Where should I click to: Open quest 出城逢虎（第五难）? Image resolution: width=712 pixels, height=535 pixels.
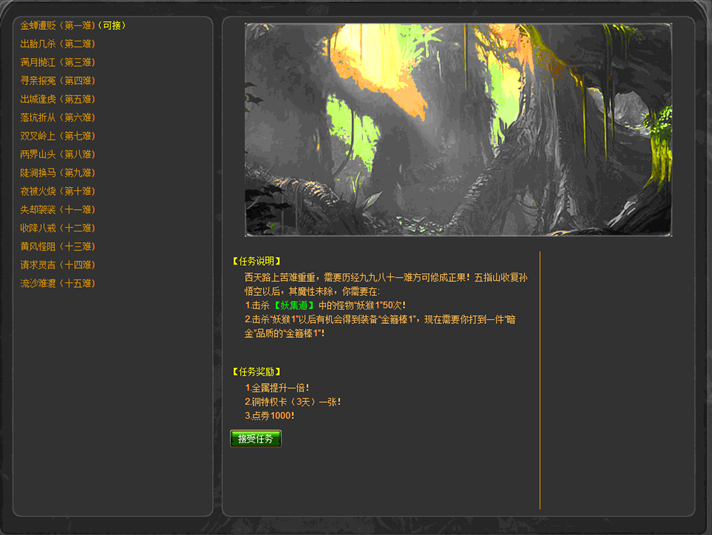[x=58, y=99]
